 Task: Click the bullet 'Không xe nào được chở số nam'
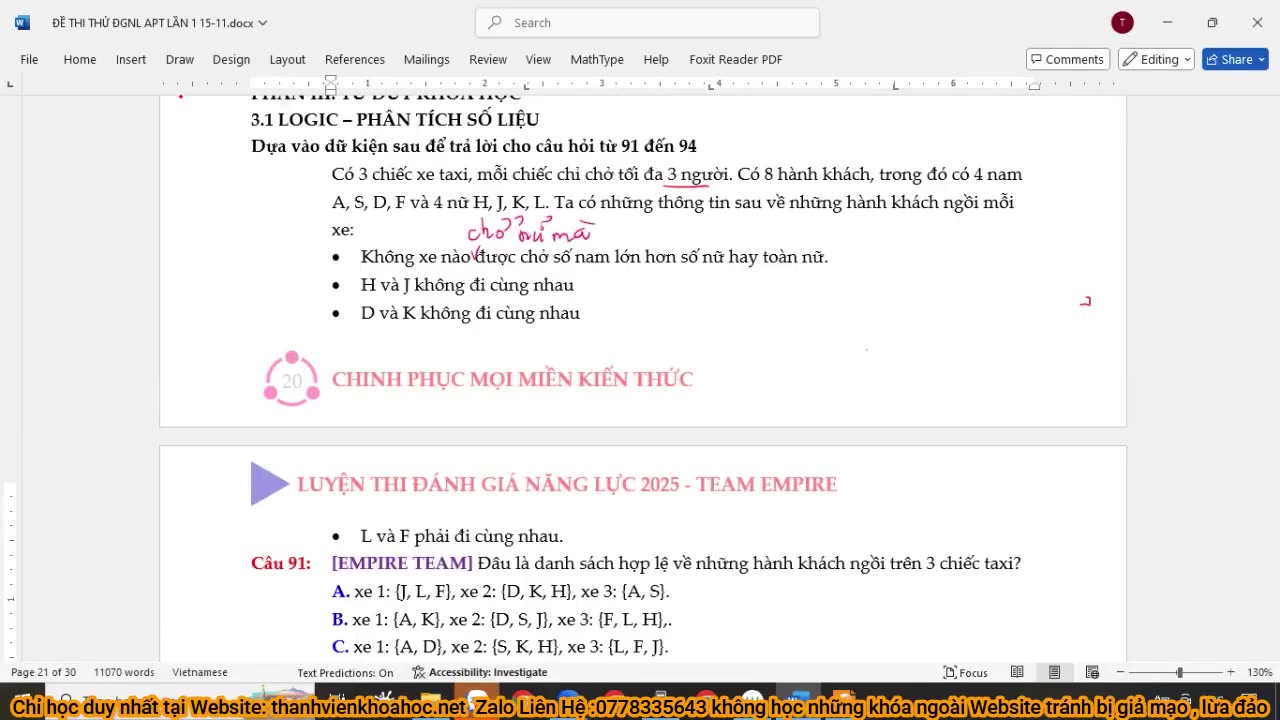pos(594,257)
